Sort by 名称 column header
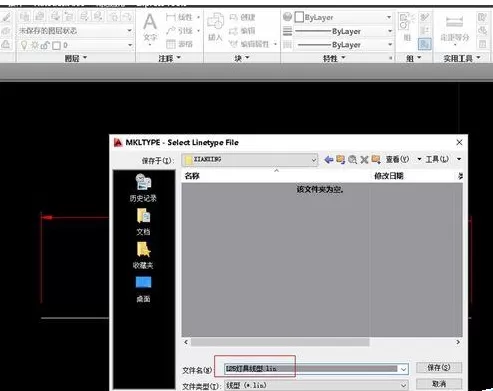This screenshot has width=493, height=391. click(276, 176)
